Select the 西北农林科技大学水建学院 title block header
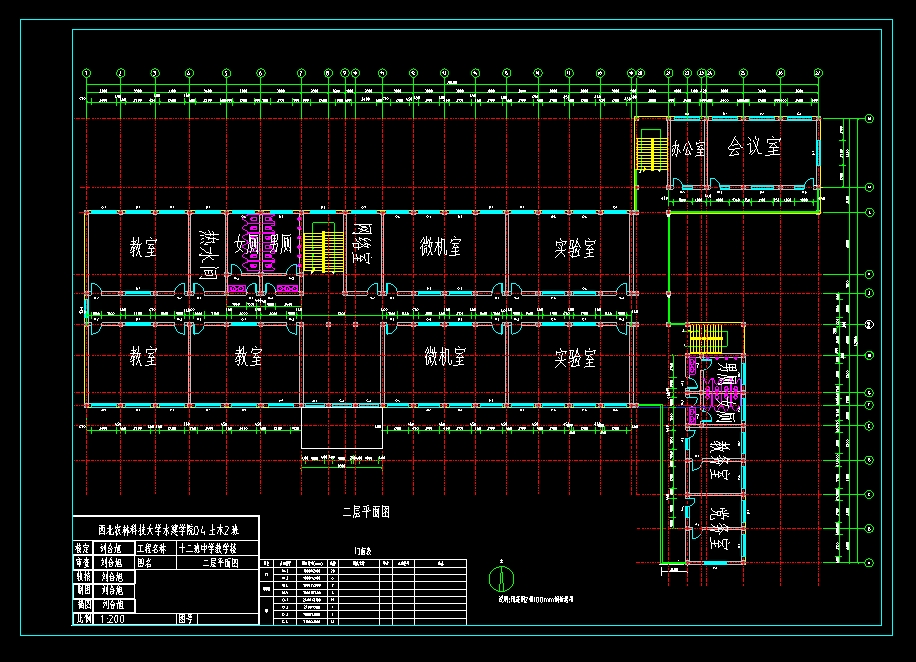This screenshot has width=916, height=662. [168, 531]
